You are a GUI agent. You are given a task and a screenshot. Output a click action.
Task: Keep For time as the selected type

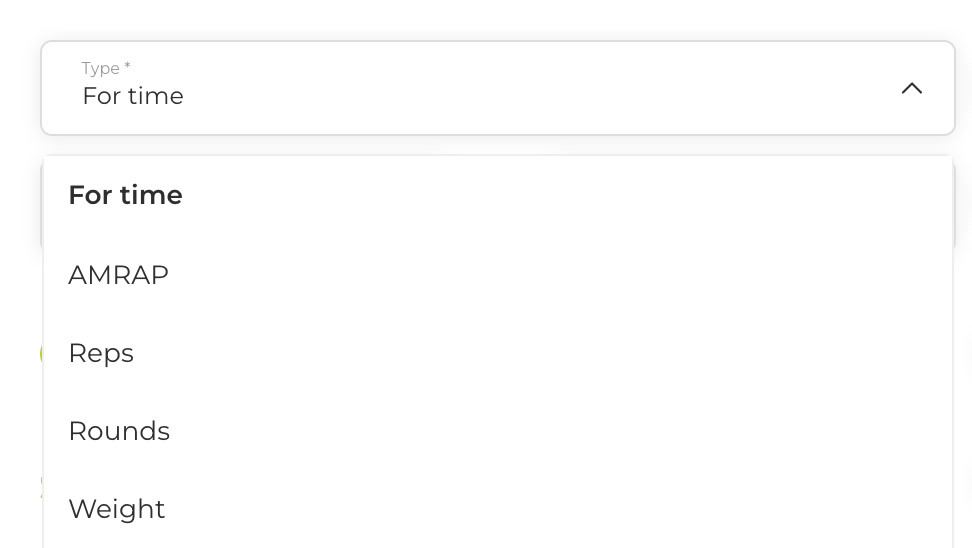click(x=498, y=195)
